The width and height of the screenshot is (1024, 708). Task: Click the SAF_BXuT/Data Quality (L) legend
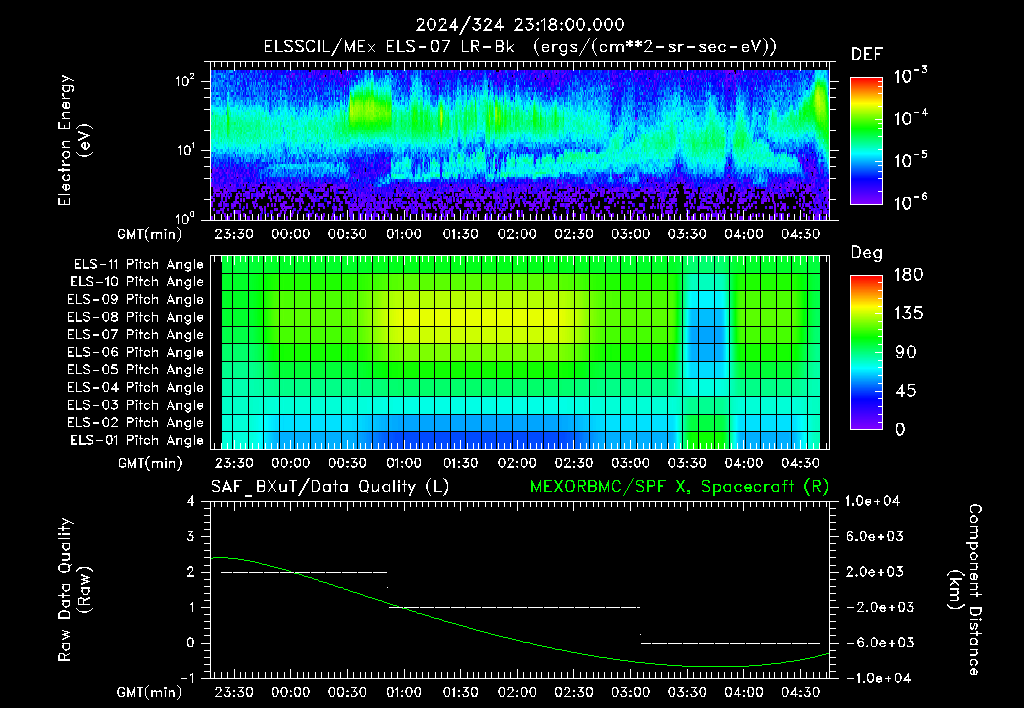coord(330,487)
